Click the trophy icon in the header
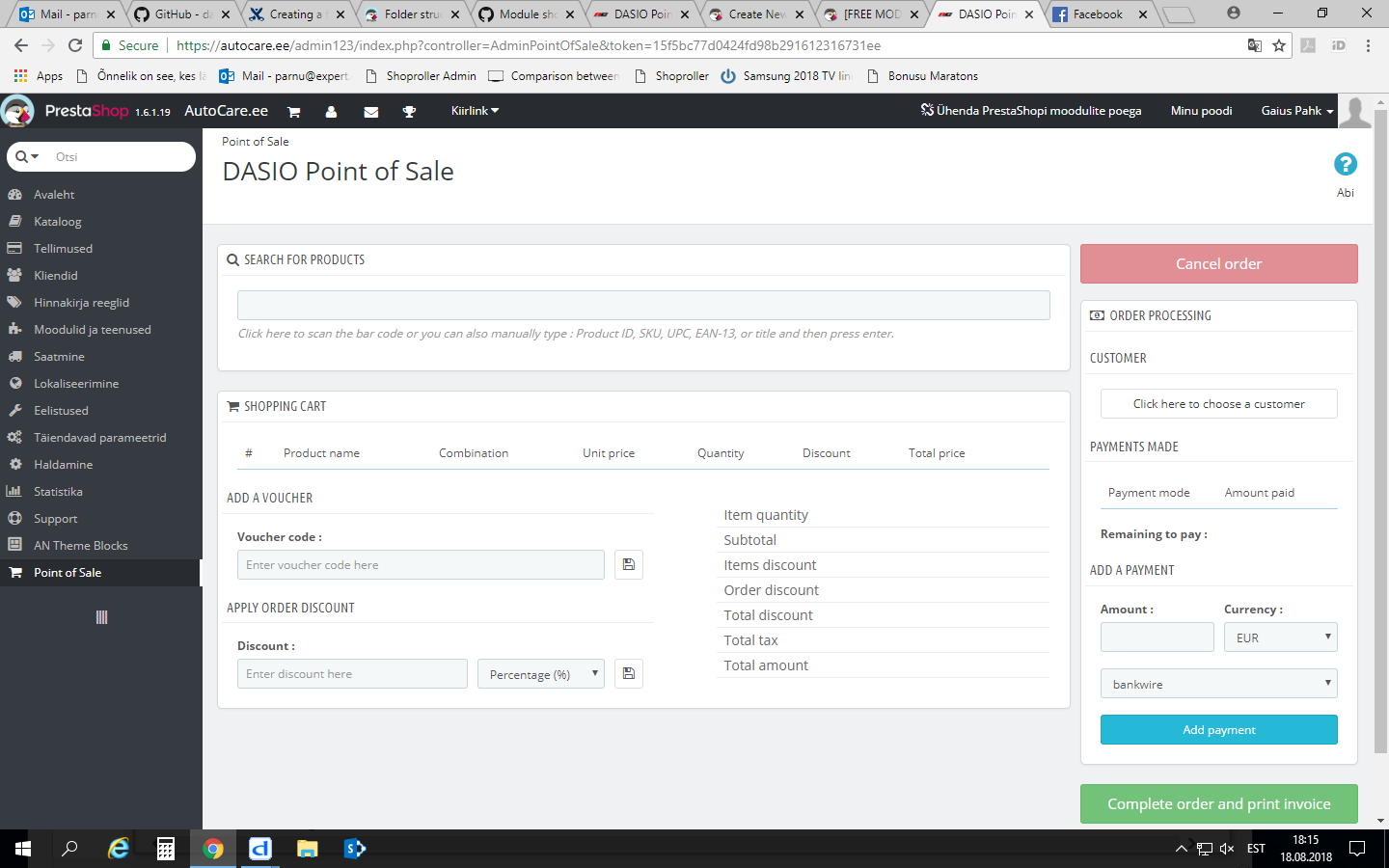 (x=409, y=112)
